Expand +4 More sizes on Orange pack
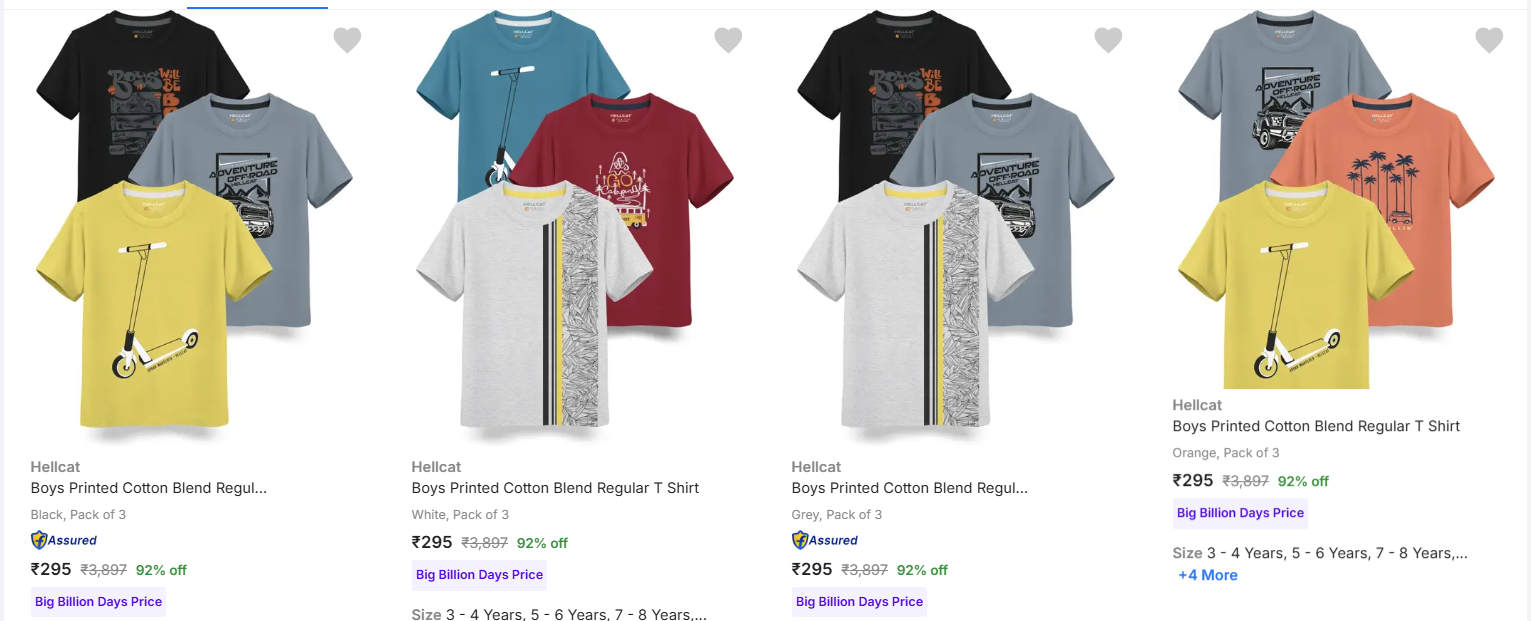The image size is (1531, 621). tap(1208, 575)
